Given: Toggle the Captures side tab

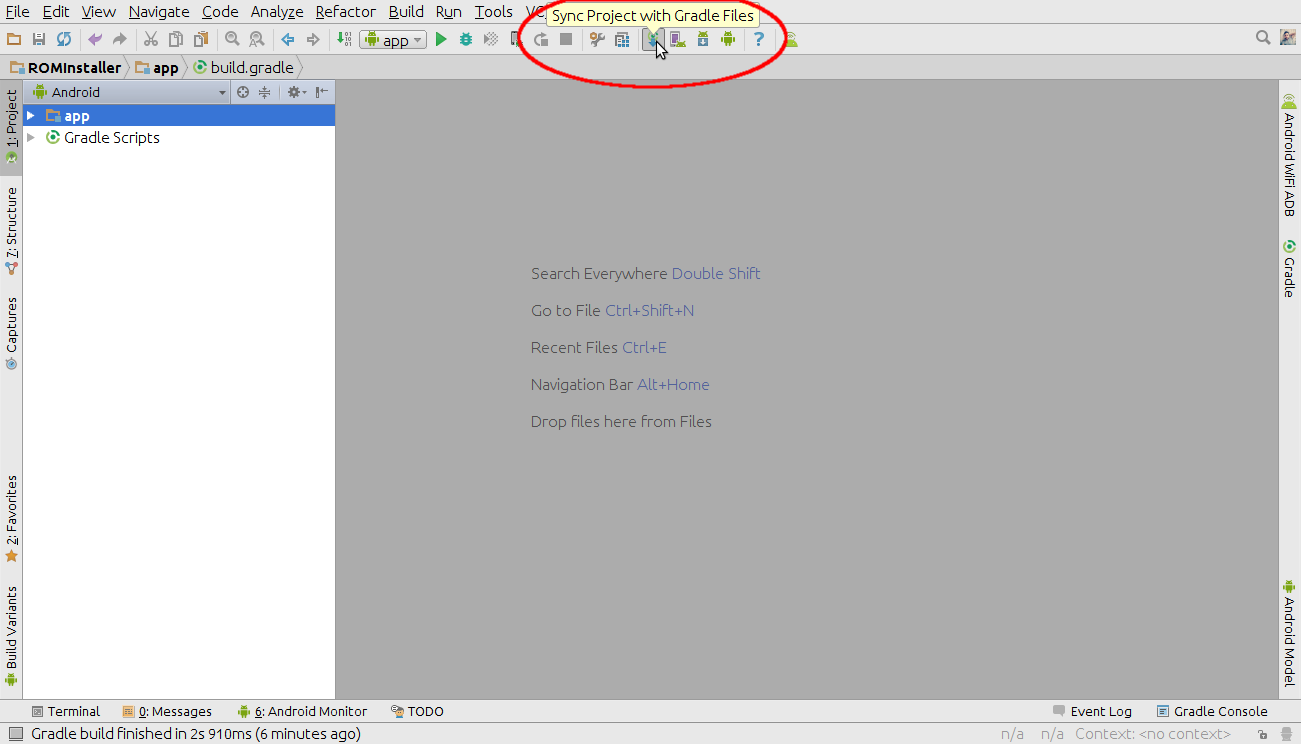Looking at the screenshot, I should tap(11, 334).
